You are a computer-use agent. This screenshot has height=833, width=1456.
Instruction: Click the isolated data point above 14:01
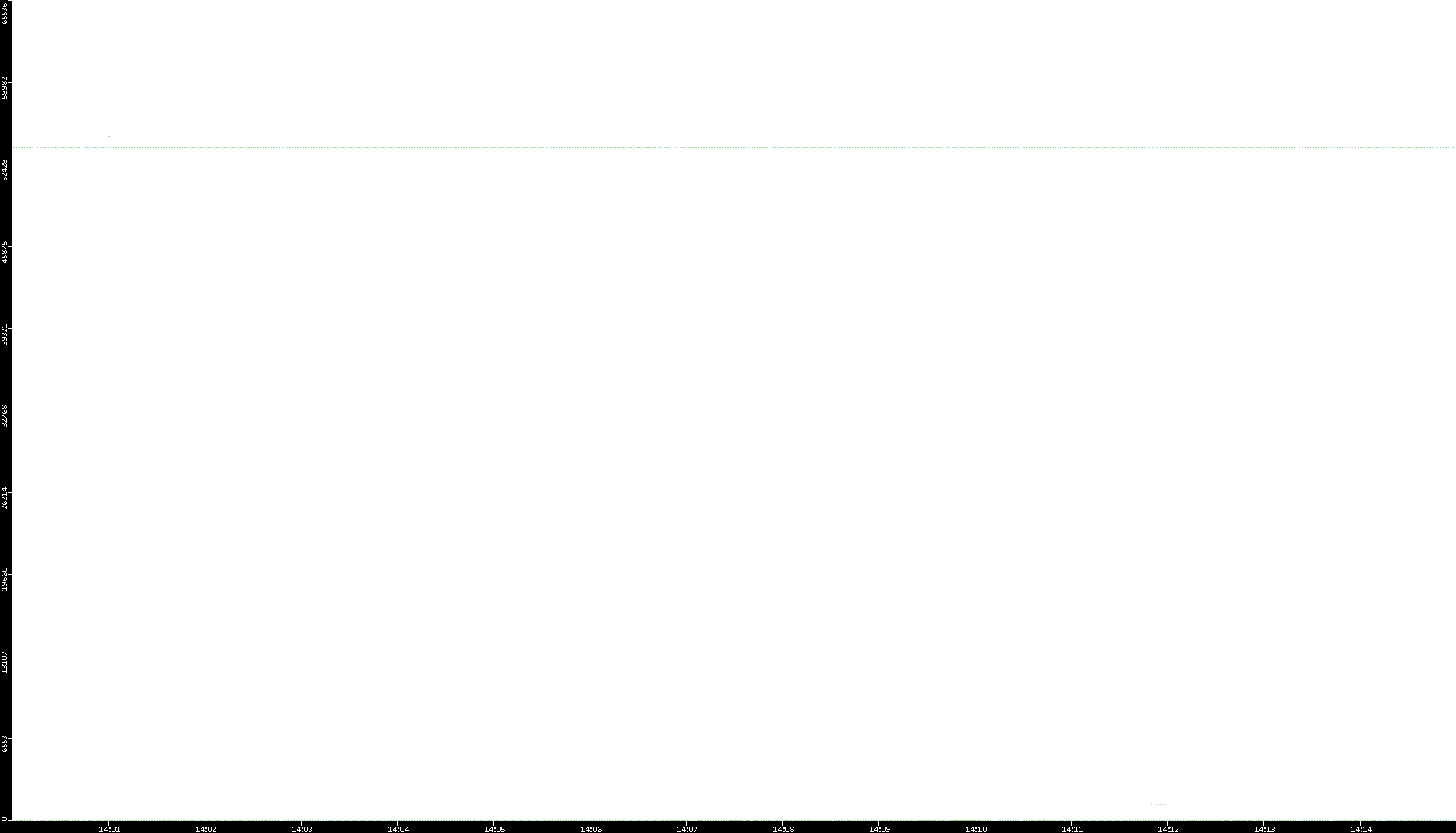[109, 136]
